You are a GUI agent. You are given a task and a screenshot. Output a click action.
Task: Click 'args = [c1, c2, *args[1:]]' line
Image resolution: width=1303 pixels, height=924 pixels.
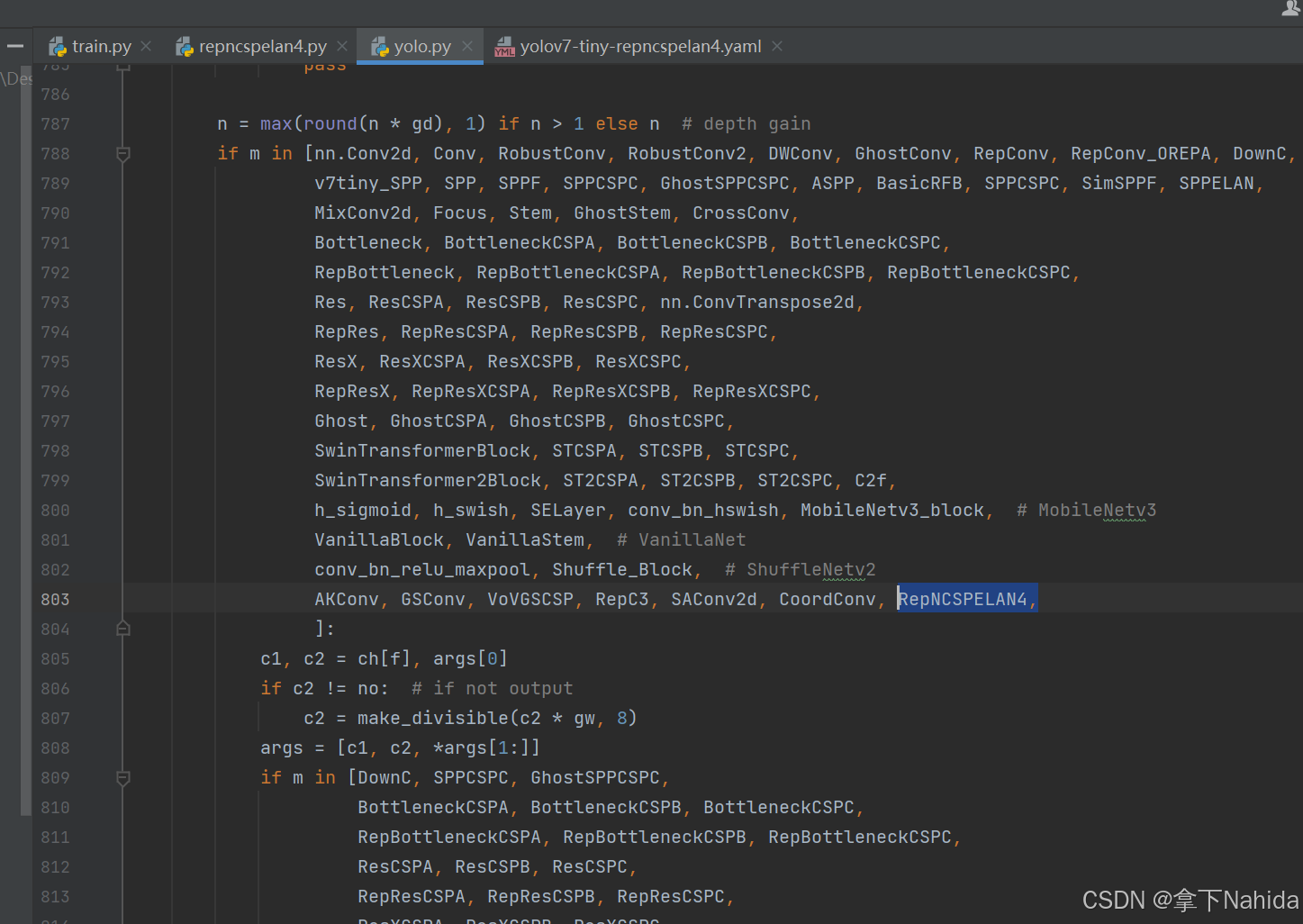401,748
